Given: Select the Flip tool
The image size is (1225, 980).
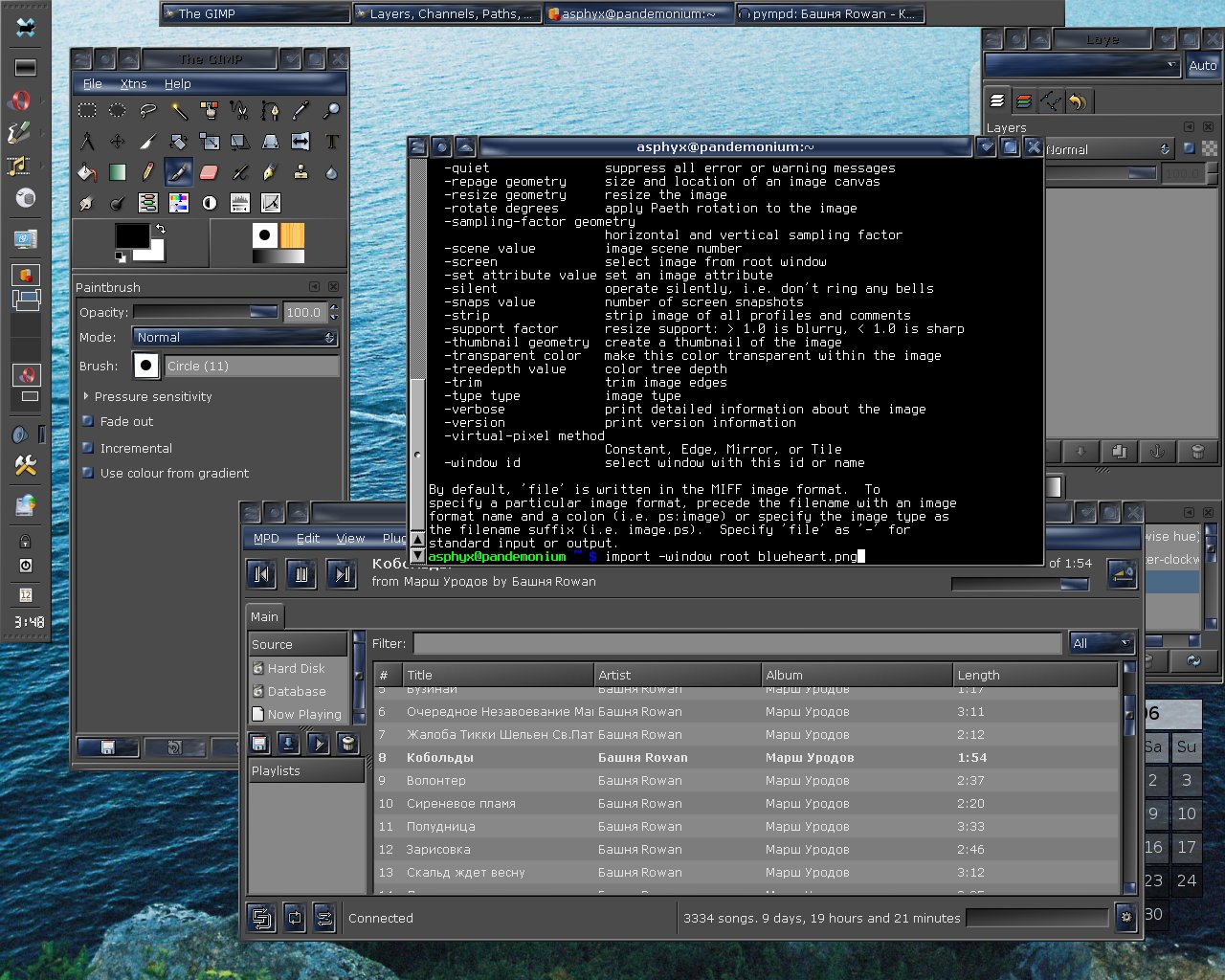Looking at the screenshot, I should [300, 142].
